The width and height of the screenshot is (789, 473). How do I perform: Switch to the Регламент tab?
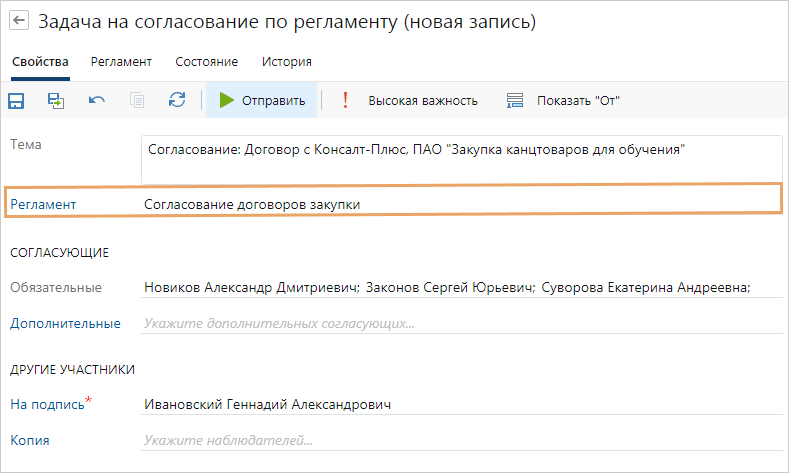click(121, 62)
